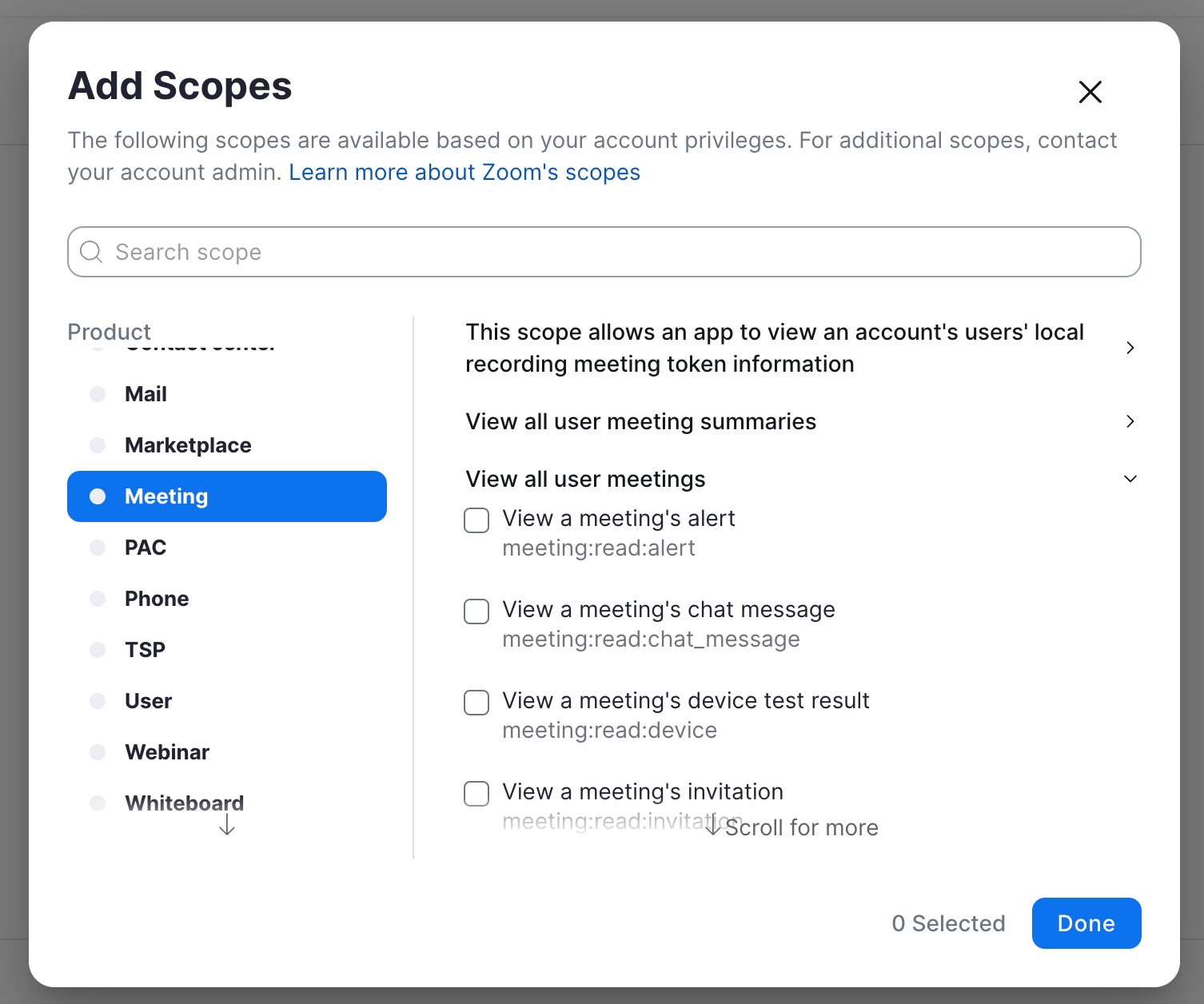The width and height of the screenshot is (1204, 1004).
Task: Collapse the View all user meetings section
Action: pos(1130,479)
